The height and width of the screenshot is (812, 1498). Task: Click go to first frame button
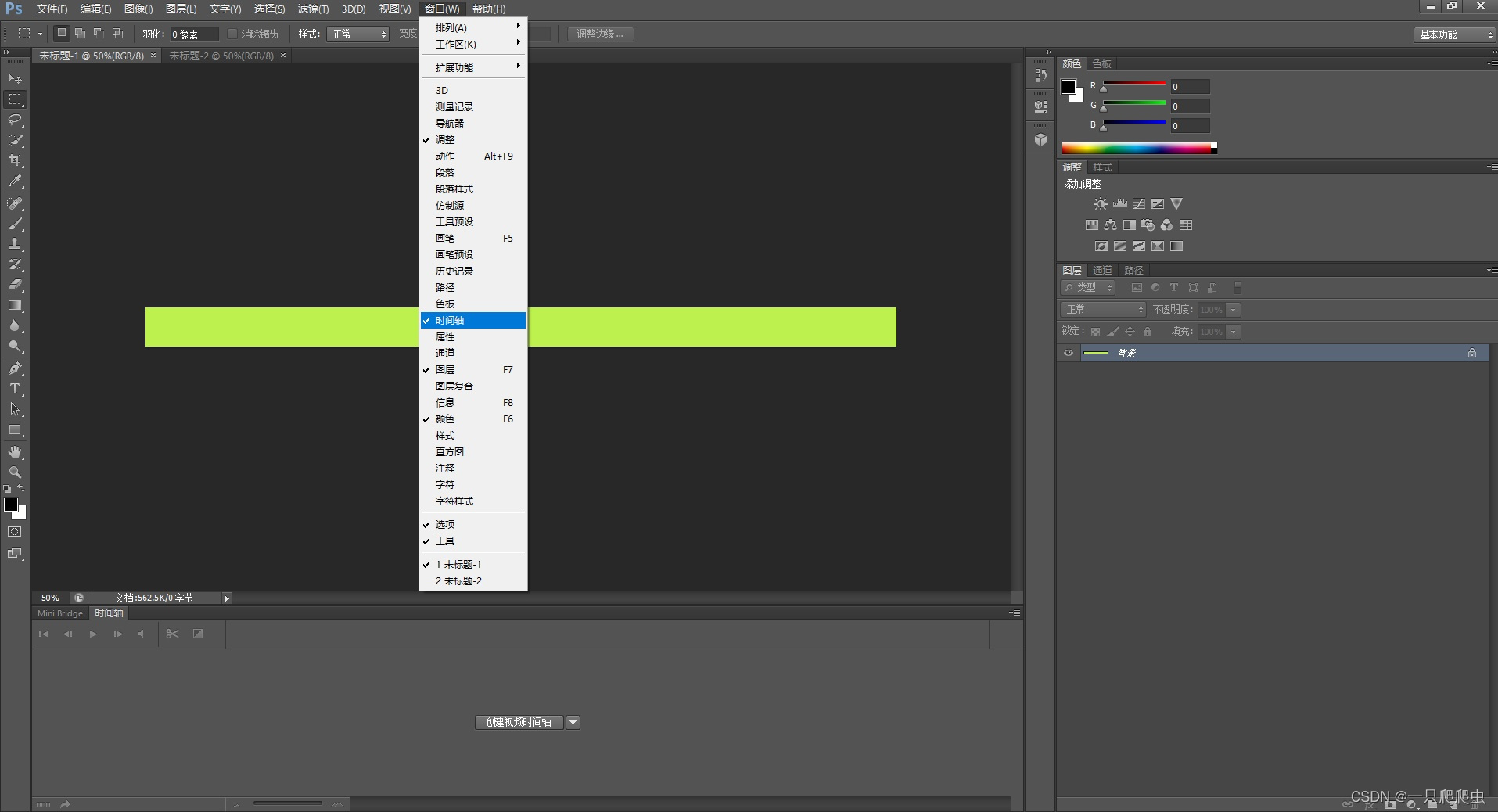click(43, 634)
